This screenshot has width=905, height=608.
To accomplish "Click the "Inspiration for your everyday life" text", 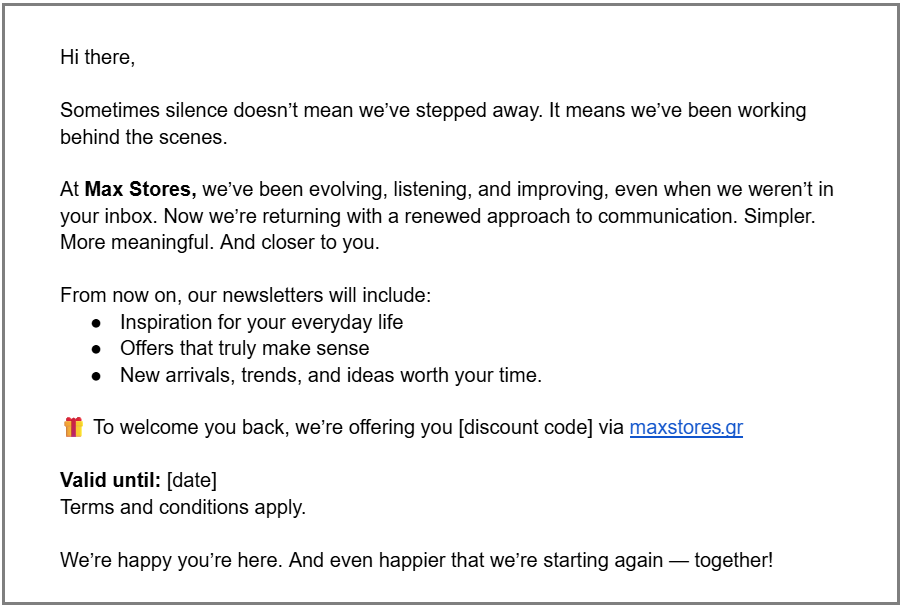I will click(261, 322).
